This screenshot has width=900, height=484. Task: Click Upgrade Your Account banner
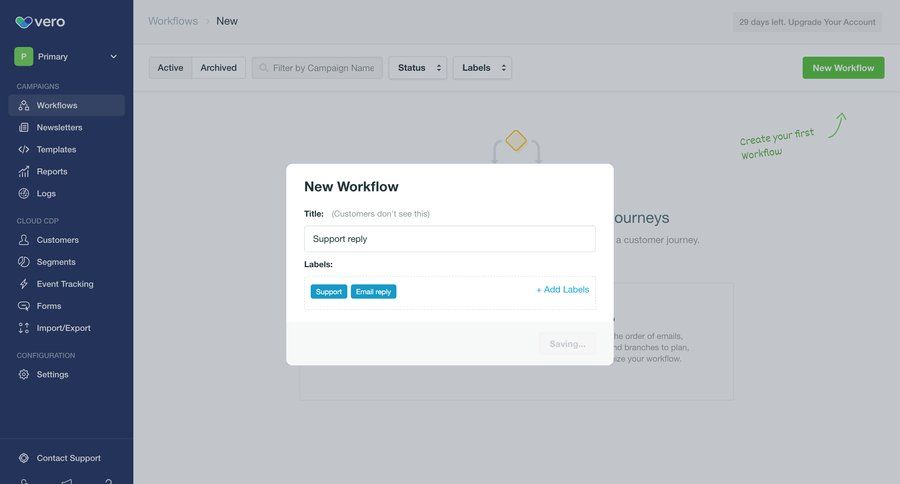tap(807, 22)
